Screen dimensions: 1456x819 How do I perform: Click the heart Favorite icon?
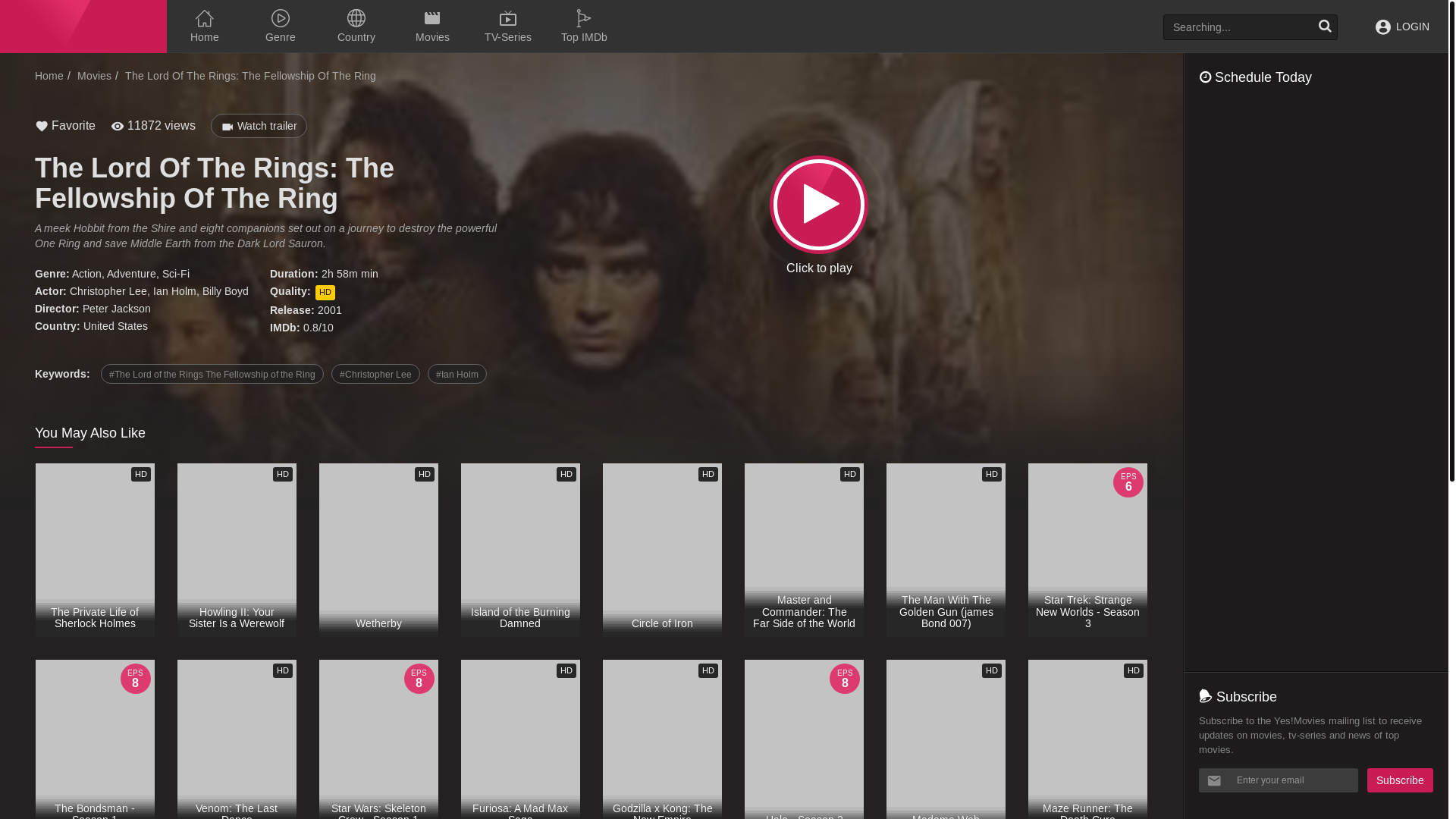(42, 127)
